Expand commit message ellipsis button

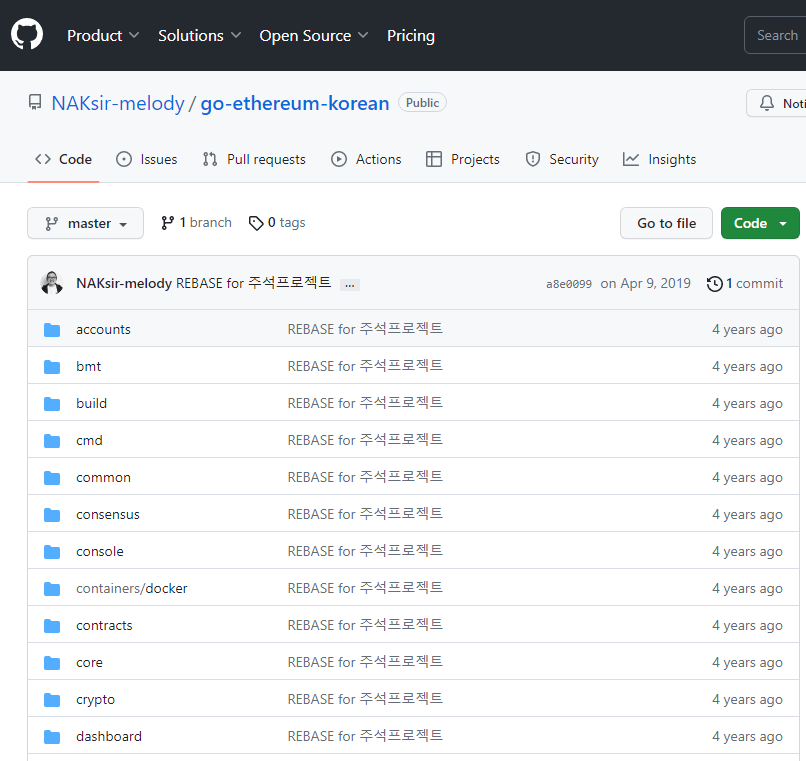[x=350, y=285]
